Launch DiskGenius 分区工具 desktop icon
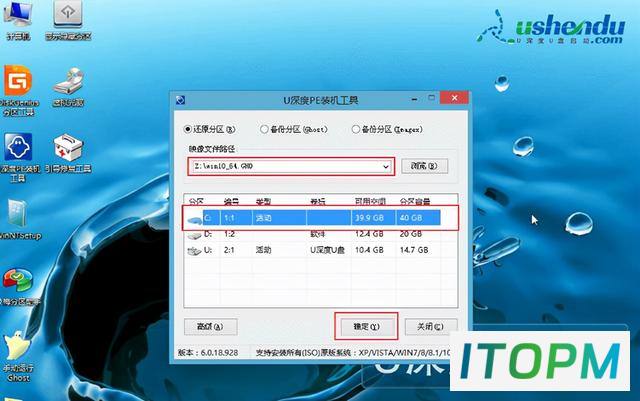Viewport: 640px width, 401px height. click(x=18, y=90)
